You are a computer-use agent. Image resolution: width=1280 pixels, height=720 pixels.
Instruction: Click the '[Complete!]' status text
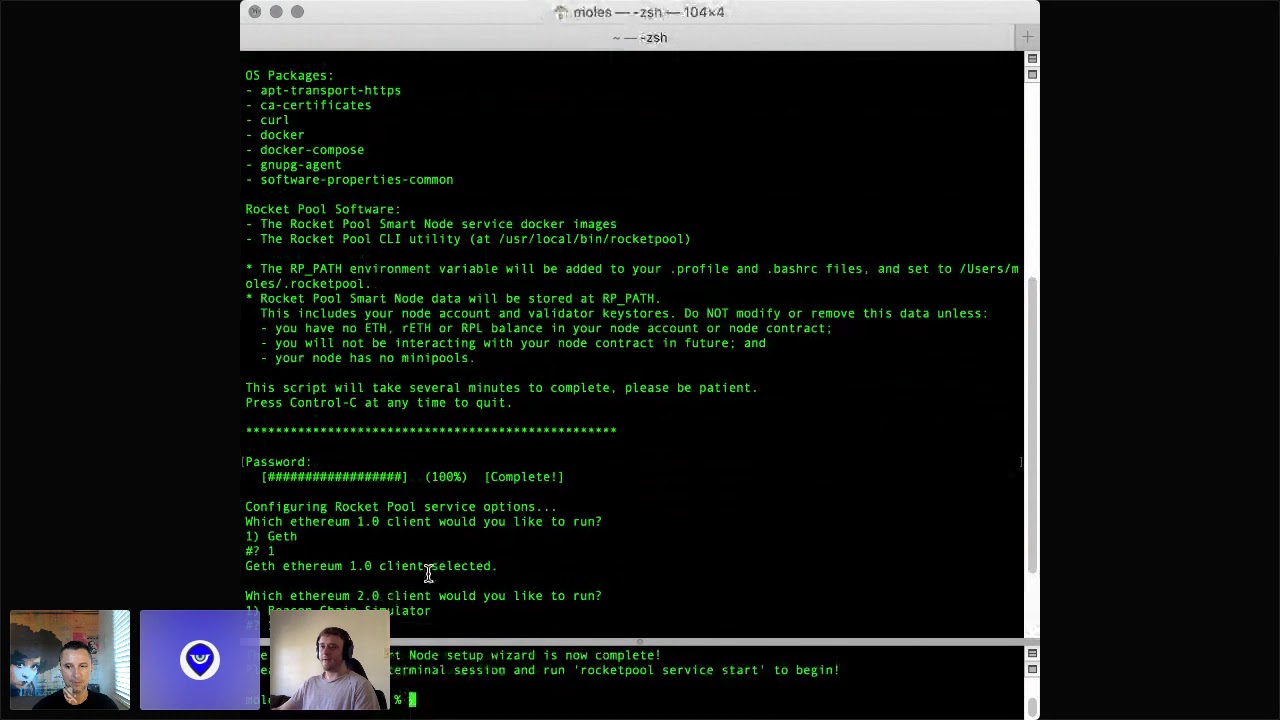pyautogui.click(x=524, y=477)
